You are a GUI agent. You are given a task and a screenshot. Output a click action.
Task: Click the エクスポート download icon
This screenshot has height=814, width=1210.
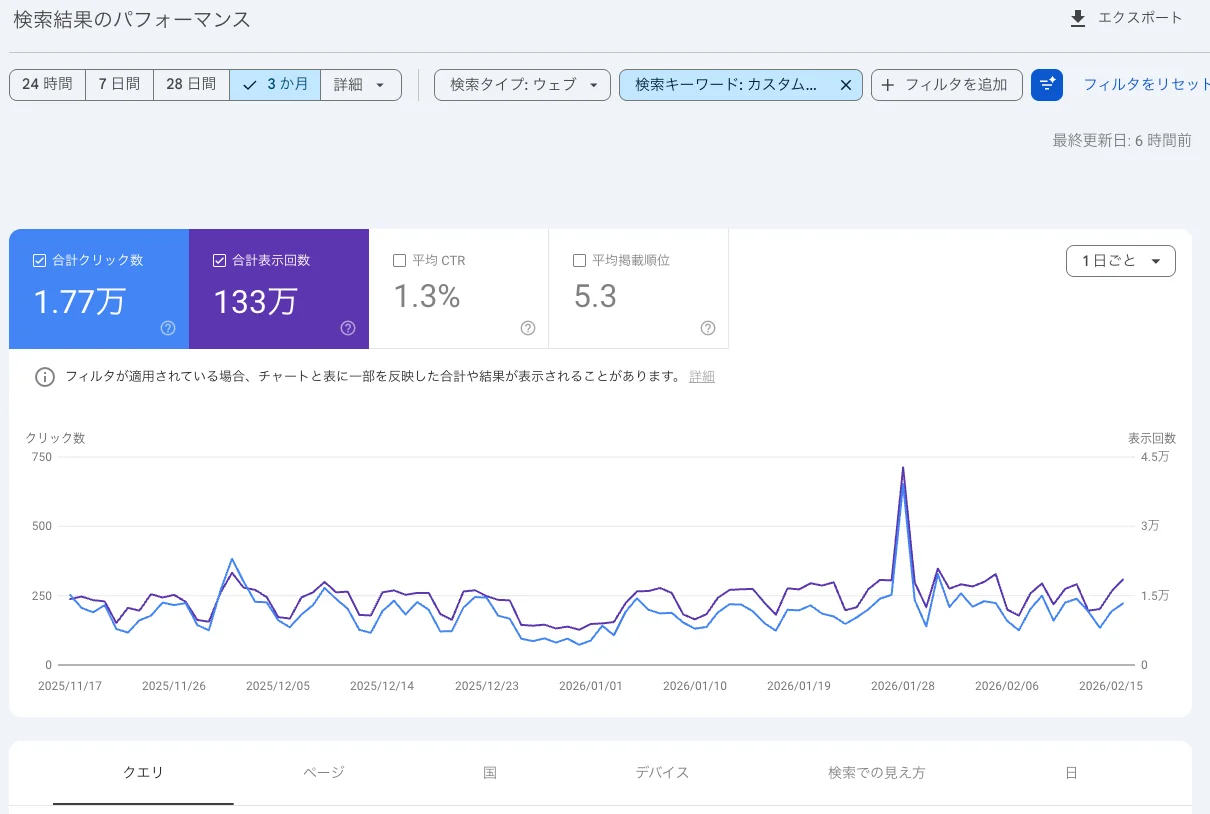tap(1078, 19)
